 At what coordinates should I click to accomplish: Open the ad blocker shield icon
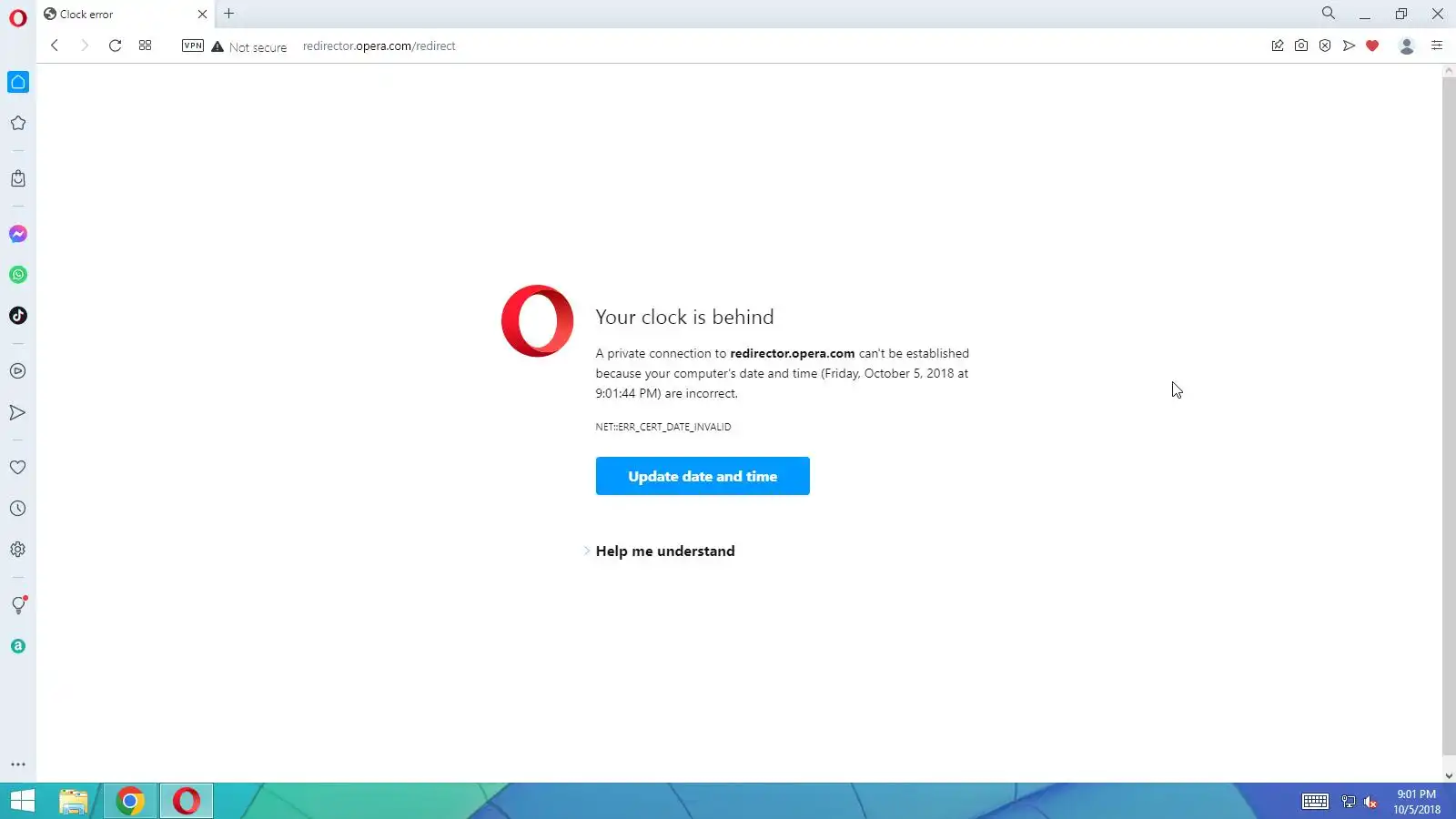coord(1325,45)
